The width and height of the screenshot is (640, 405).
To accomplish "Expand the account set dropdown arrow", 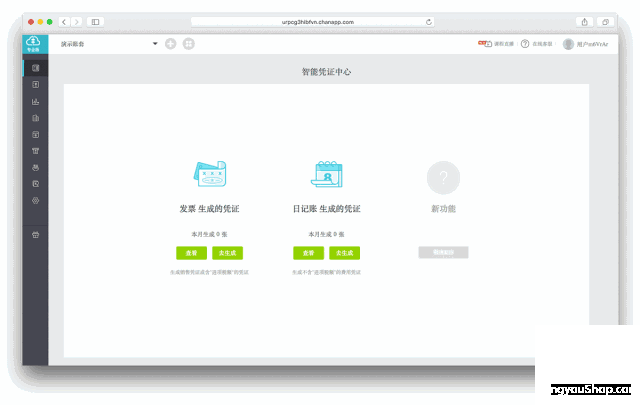I will click(x=155, y=44).
